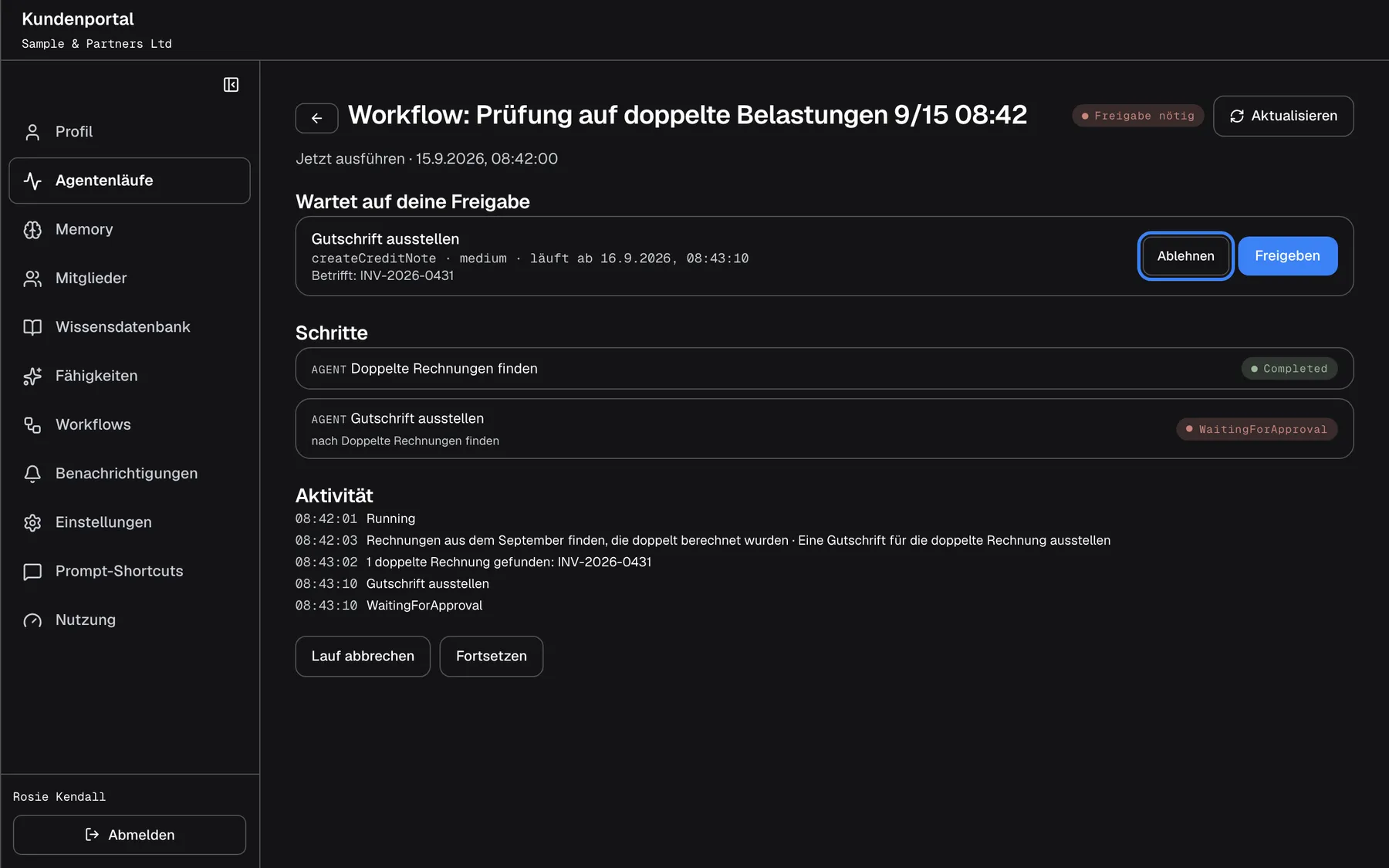The image size is (1389, 868).
Task: Click the Memory brain icon
Action: [x=32, y=230]
